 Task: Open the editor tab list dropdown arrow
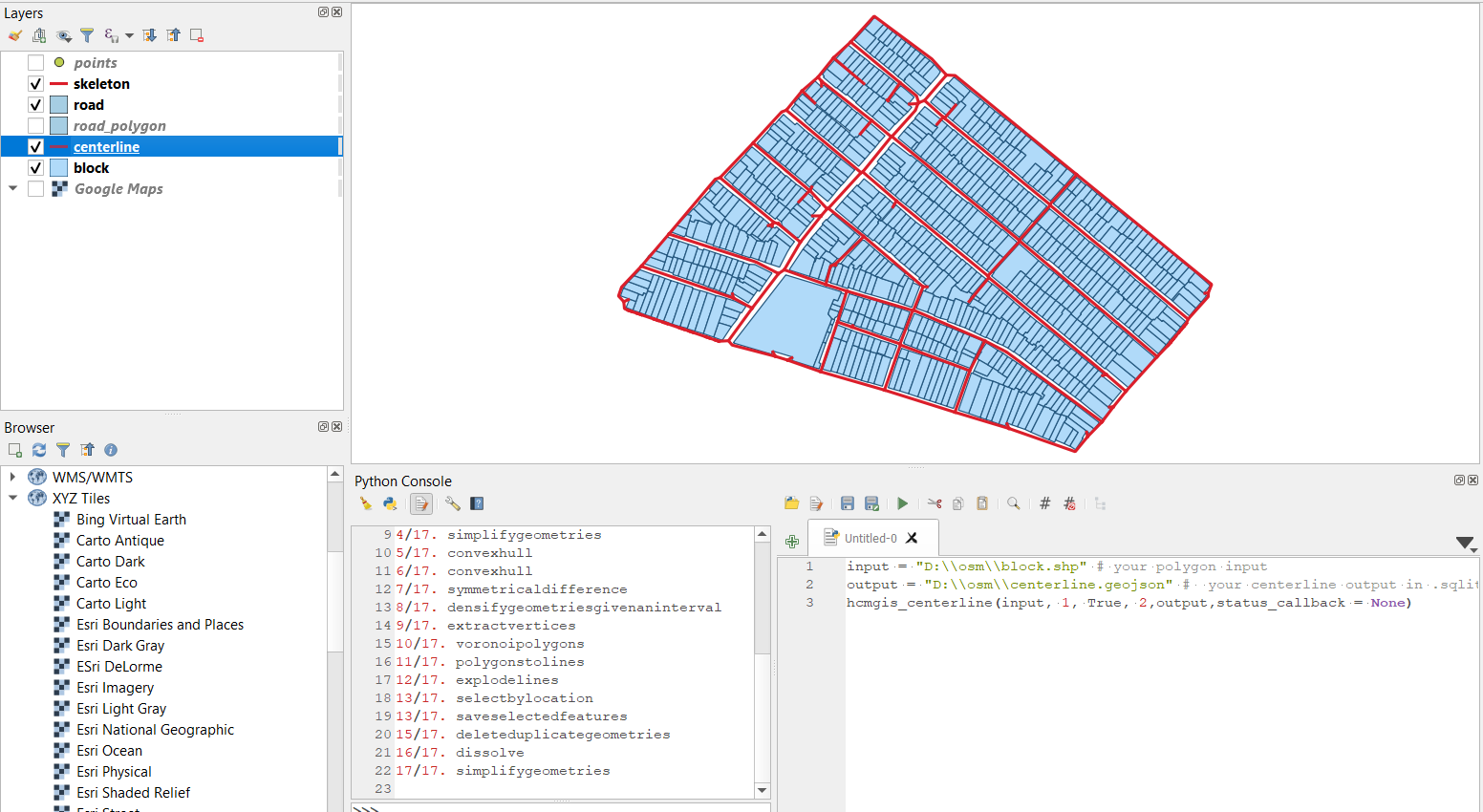click(x=1465, y=543)
